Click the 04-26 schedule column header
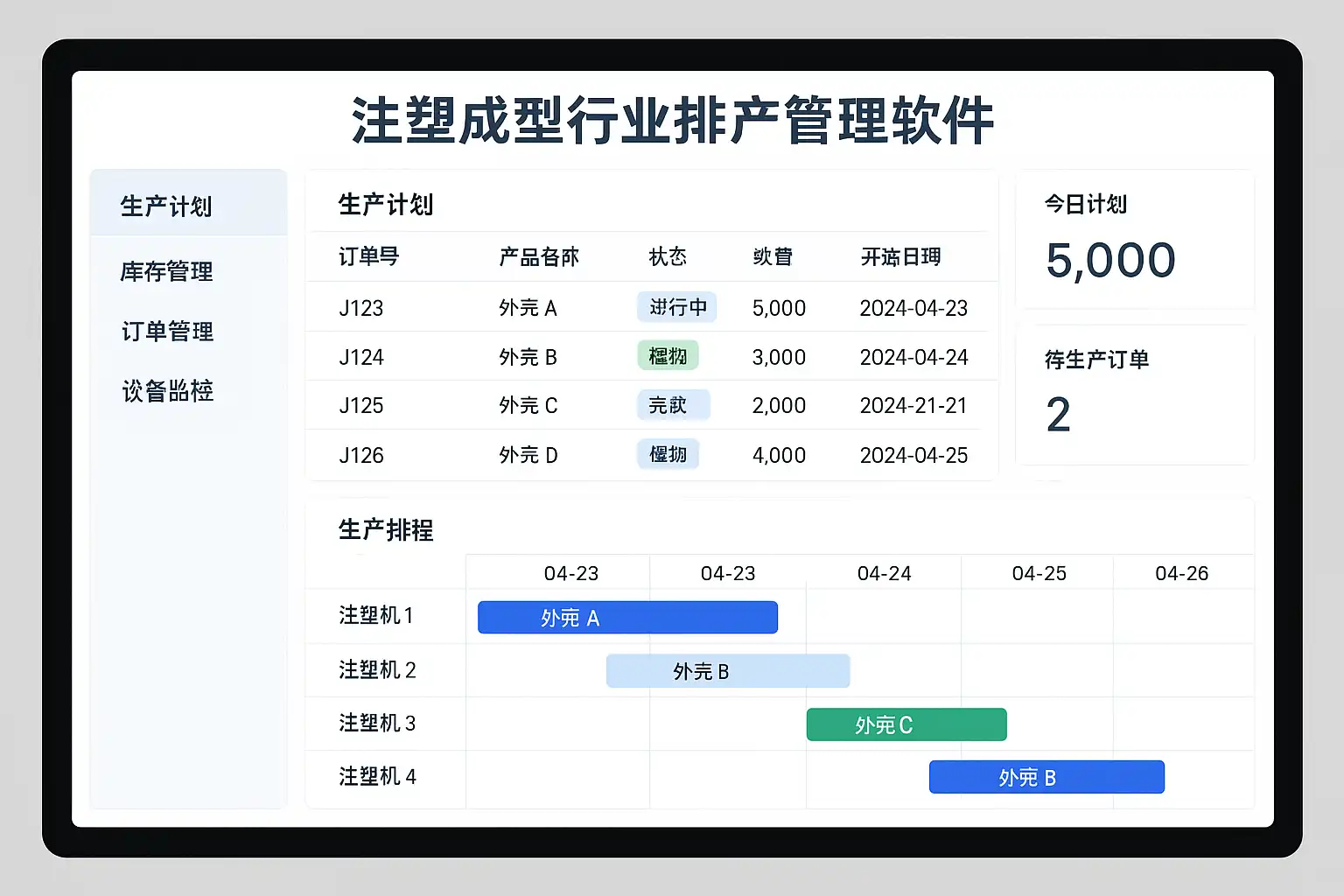 (1181, 573)
